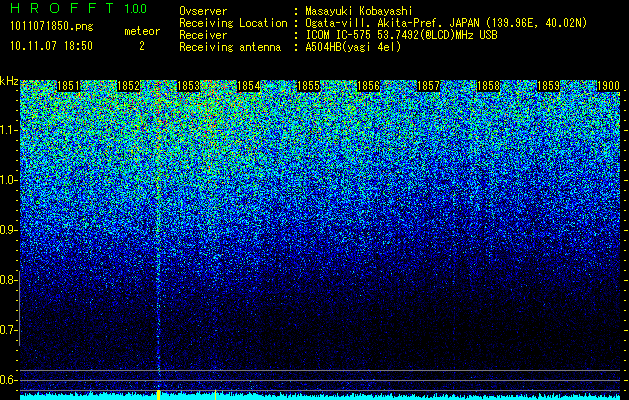Click the 0.6 kHz axis label
Image resolution: width=629 pixels, height=400 pixels.
click(8, 380)
